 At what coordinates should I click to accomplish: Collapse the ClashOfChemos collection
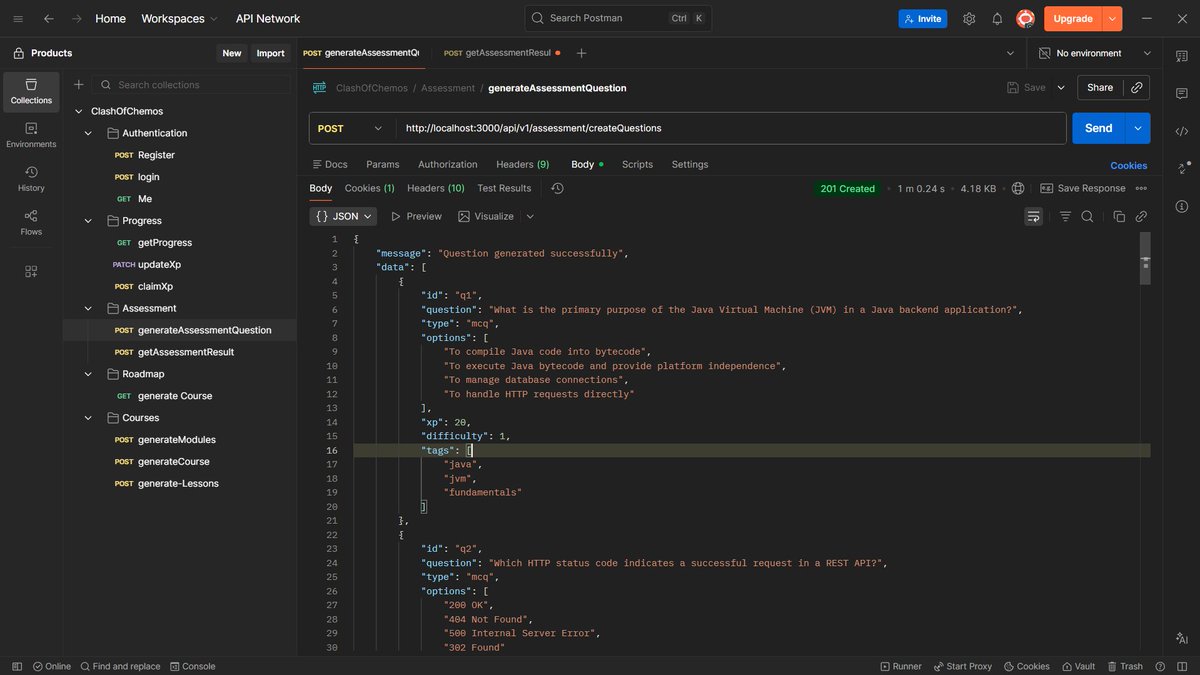coord(78,111)
